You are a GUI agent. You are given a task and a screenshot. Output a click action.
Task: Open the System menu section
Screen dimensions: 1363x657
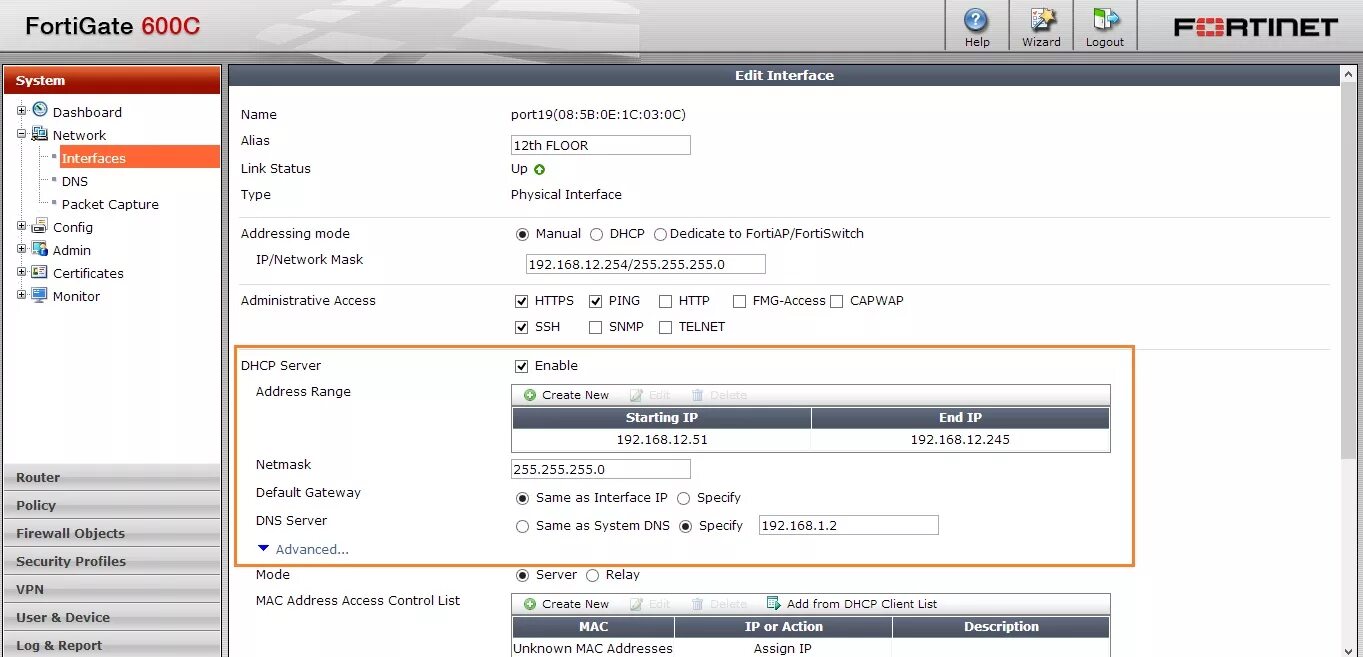(111, 80)
